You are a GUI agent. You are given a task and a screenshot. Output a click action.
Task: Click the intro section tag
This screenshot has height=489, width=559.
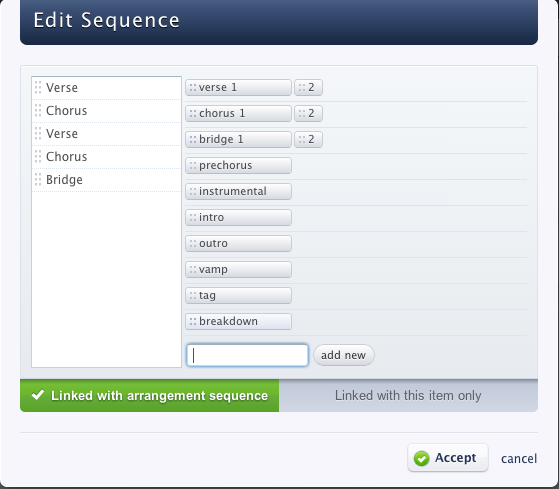[x=238, y=217]
